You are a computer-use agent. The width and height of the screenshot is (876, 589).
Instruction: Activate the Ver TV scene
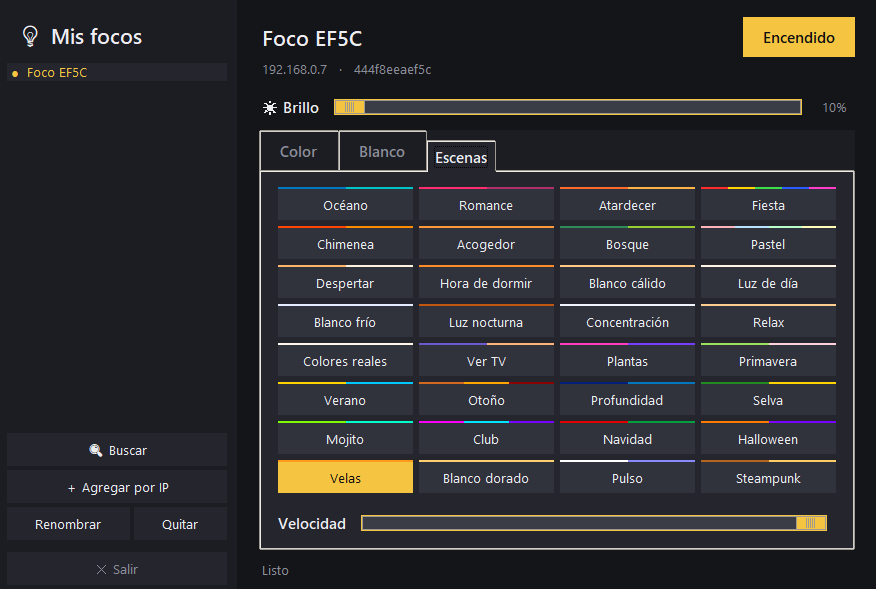tap(486, 360)
